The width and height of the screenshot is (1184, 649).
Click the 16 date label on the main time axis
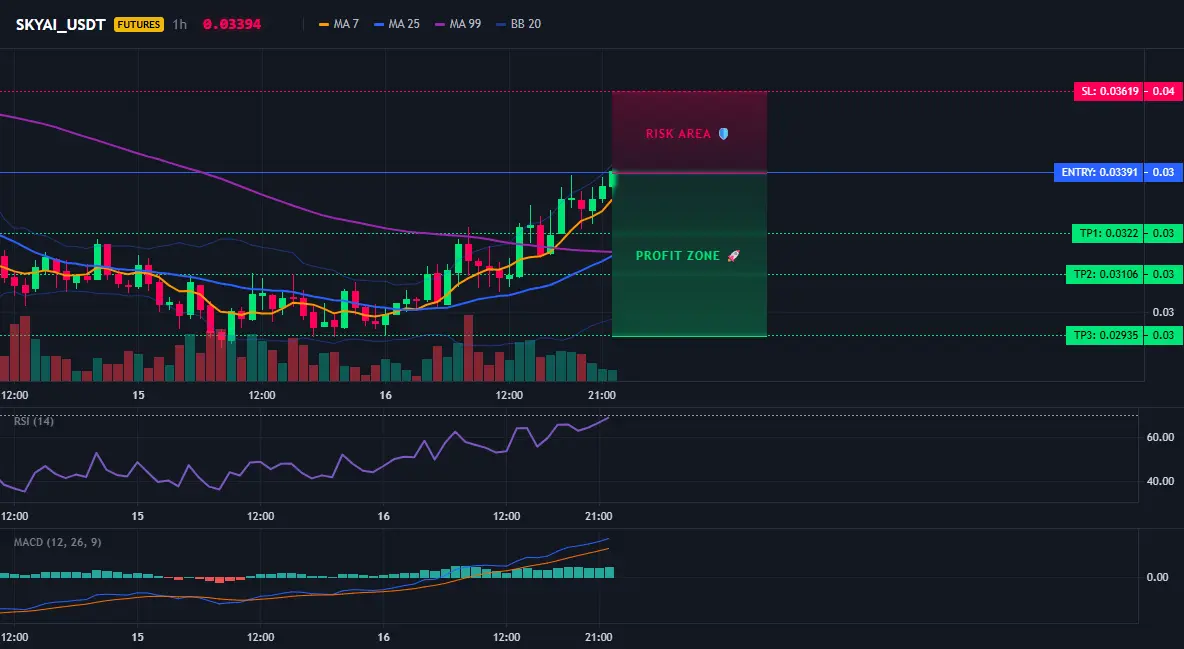coord(386,395)
